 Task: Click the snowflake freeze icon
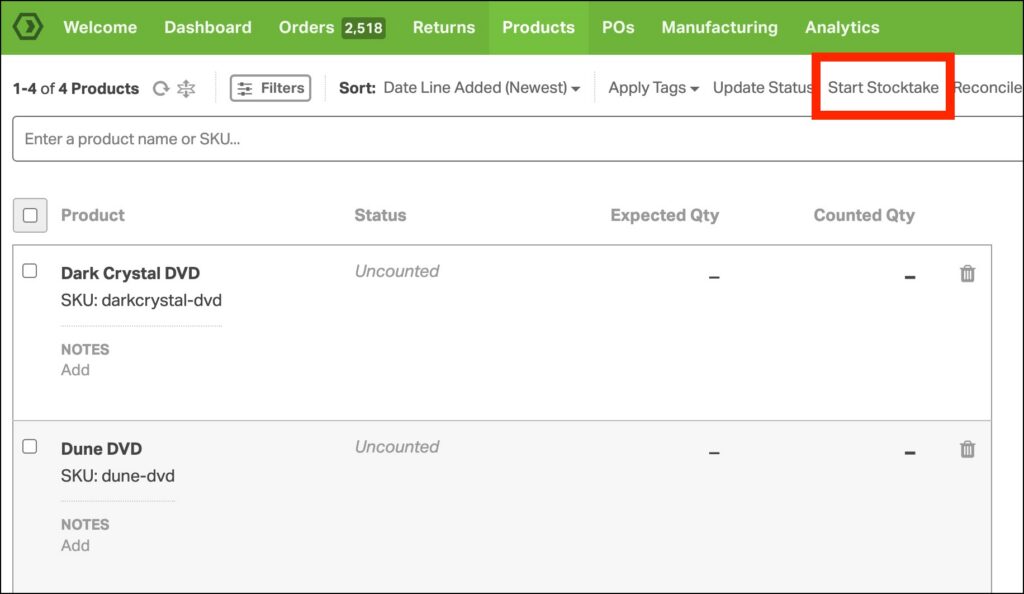point(186,88)
